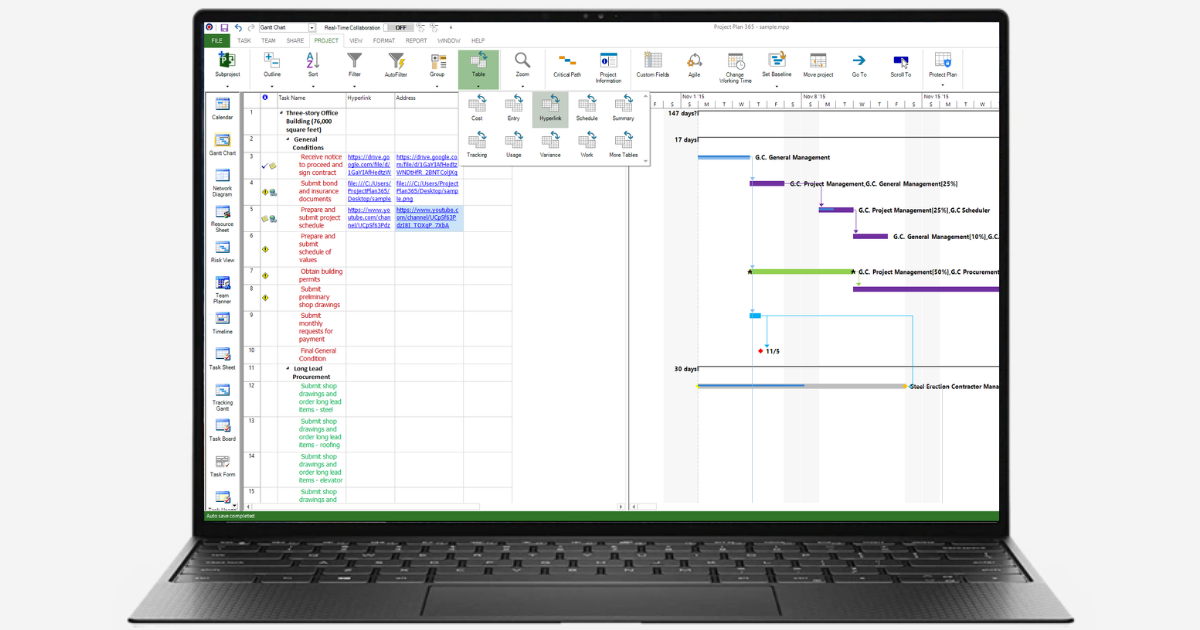This screenshot has width=1200, height=630.
Task: Click the Go To arrow icon
Action: (x=859, y=60)
